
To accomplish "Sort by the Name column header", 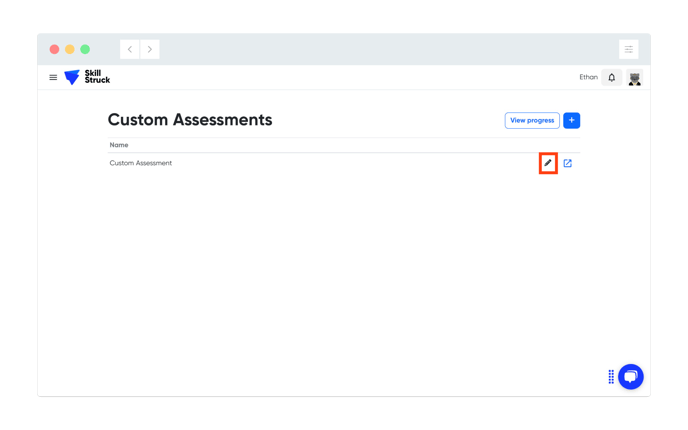I will 119,145.
